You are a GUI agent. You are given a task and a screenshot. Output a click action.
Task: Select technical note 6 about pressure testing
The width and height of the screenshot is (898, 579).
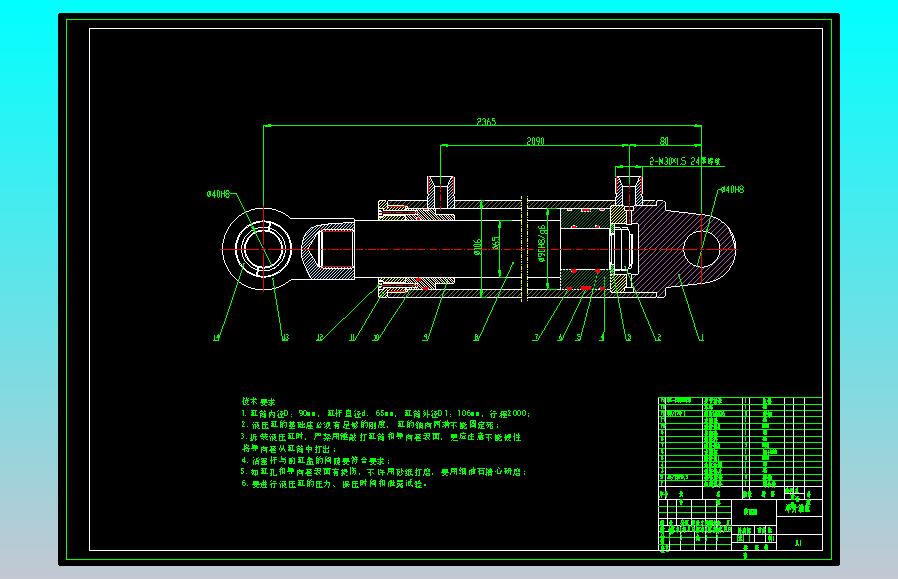click(334, 484)
